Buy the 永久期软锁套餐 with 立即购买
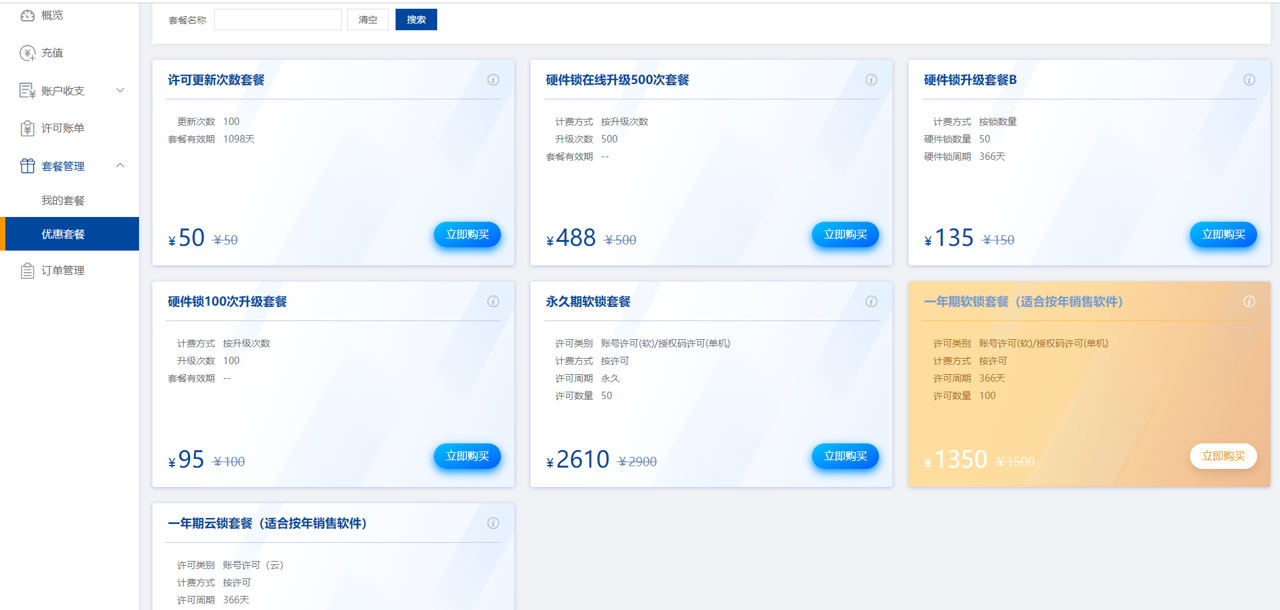 [845, 456]
